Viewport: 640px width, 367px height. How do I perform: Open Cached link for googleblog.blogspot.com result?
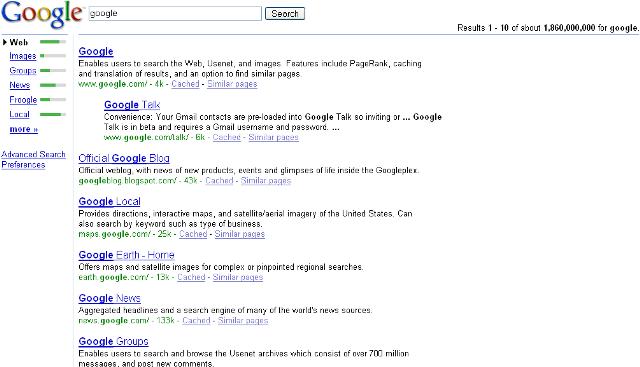(219, 181)
